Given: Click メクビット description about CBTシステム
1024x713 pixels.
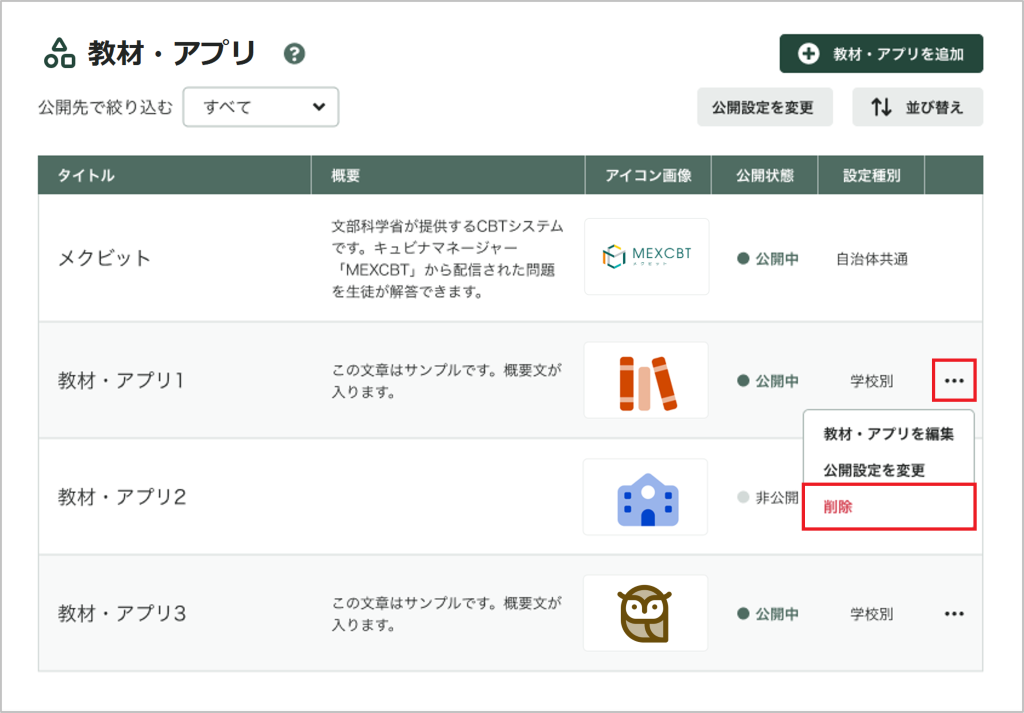Looking at the screenshot, I should [x=447, y=259].
